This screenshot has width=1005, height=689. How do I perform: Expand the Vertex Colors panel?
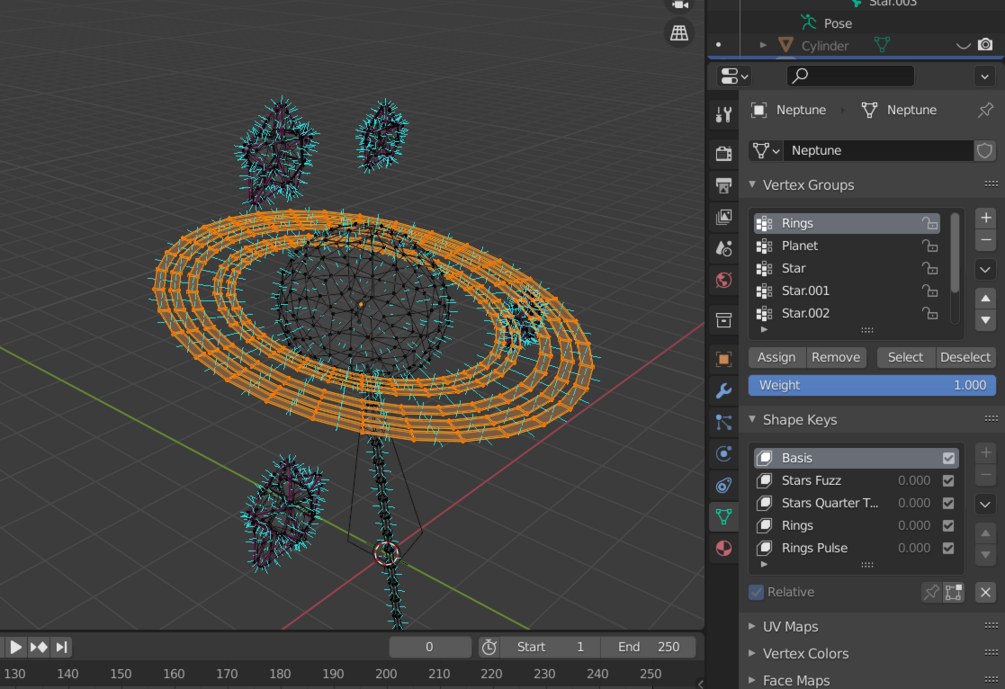(752, 653)
